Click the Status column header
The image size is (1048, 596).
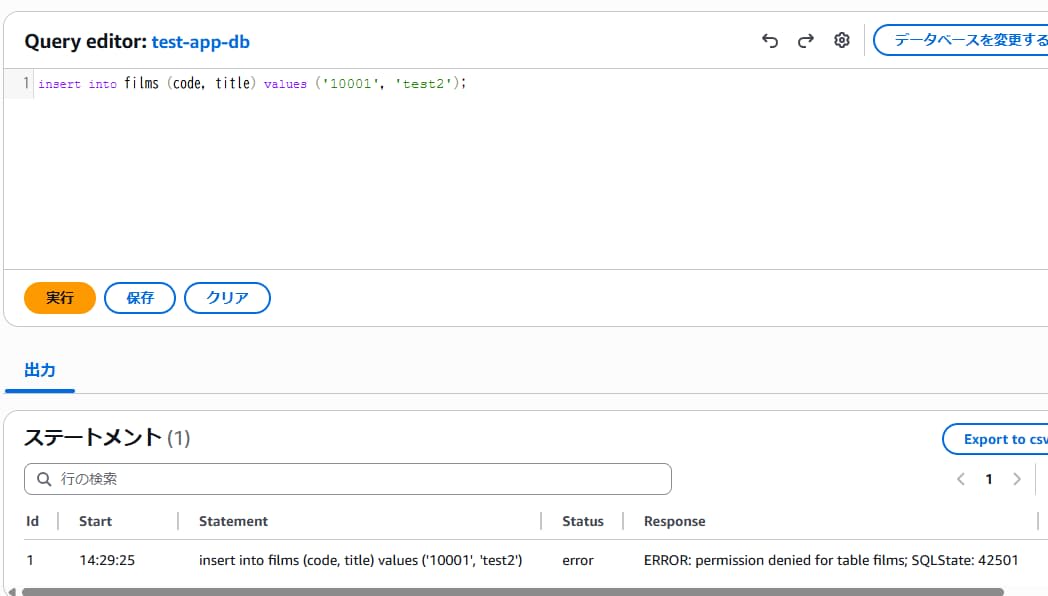[x=583, y=521]
